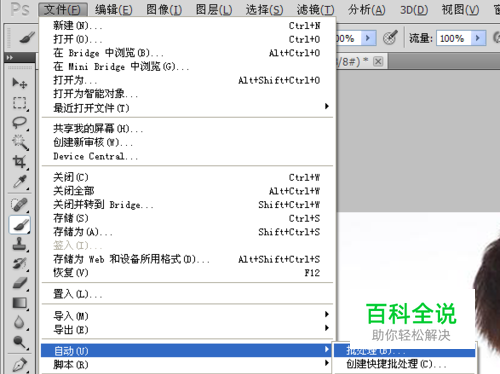Close the document tab

(x=378, y=62)
